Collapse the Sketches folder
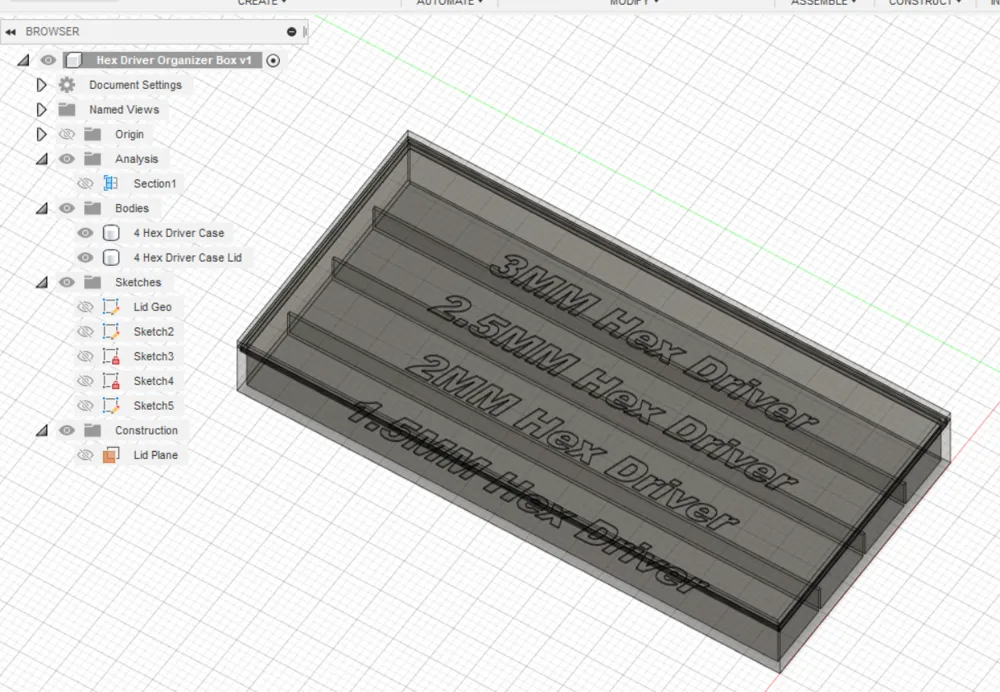Screen dimensions: 1000x692 point(41,283)
